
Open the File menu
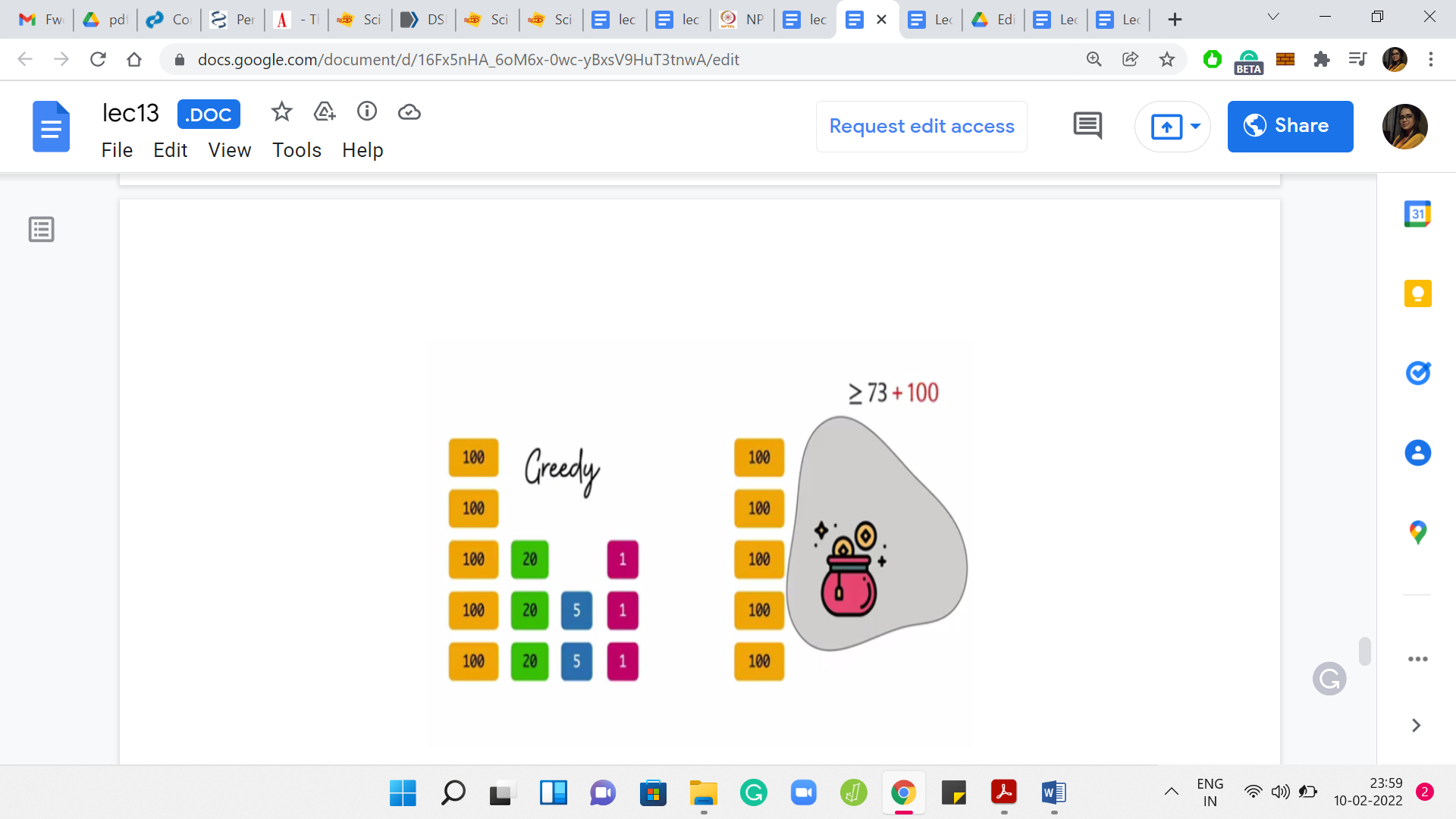click(117, 150)
